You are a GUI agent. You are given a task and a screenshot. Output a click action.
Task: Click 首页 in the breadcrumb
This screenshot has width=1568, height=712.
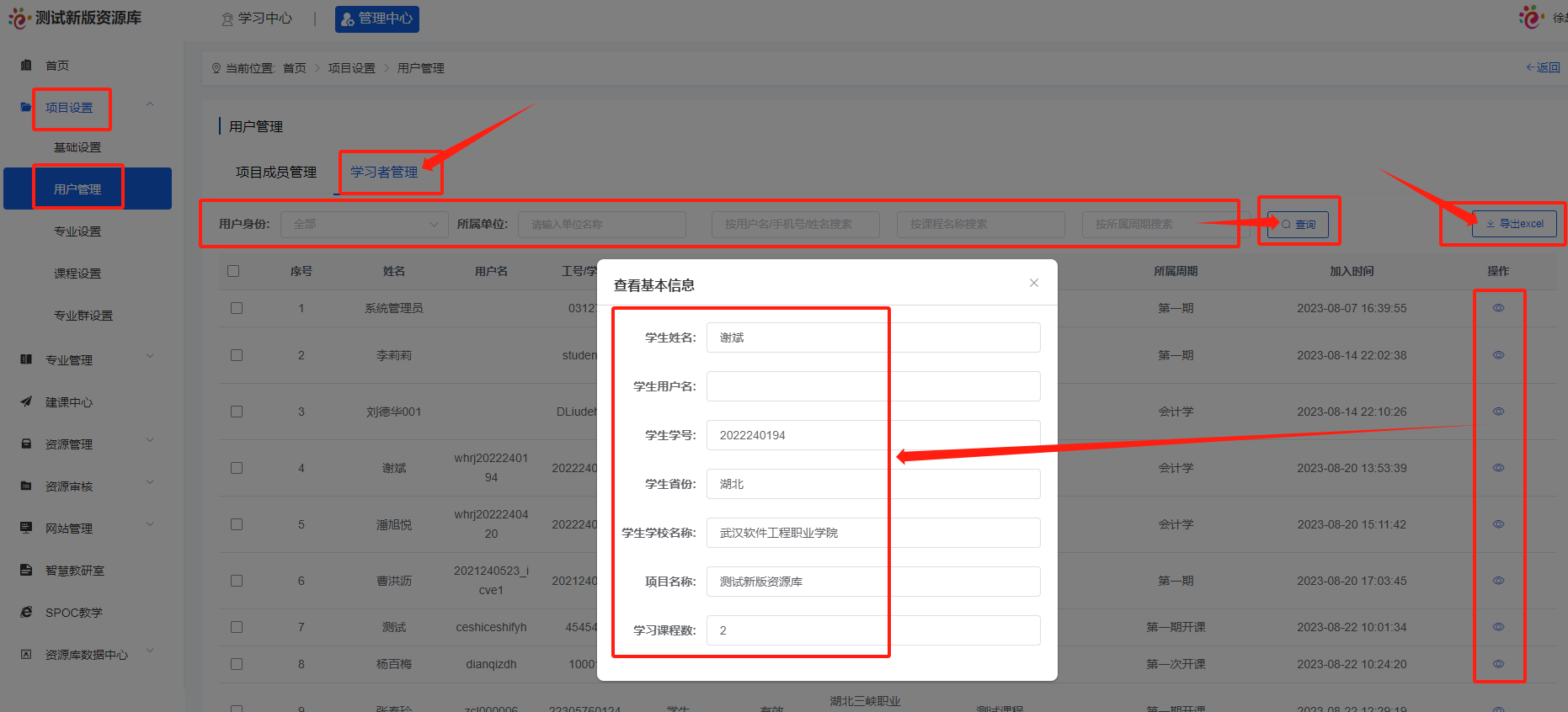(295, 68)
